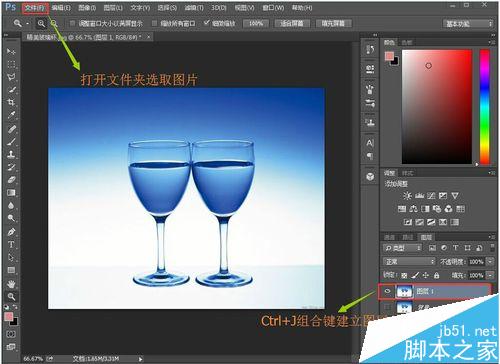Toggle lock transparent pixels icon

(404, 276)
